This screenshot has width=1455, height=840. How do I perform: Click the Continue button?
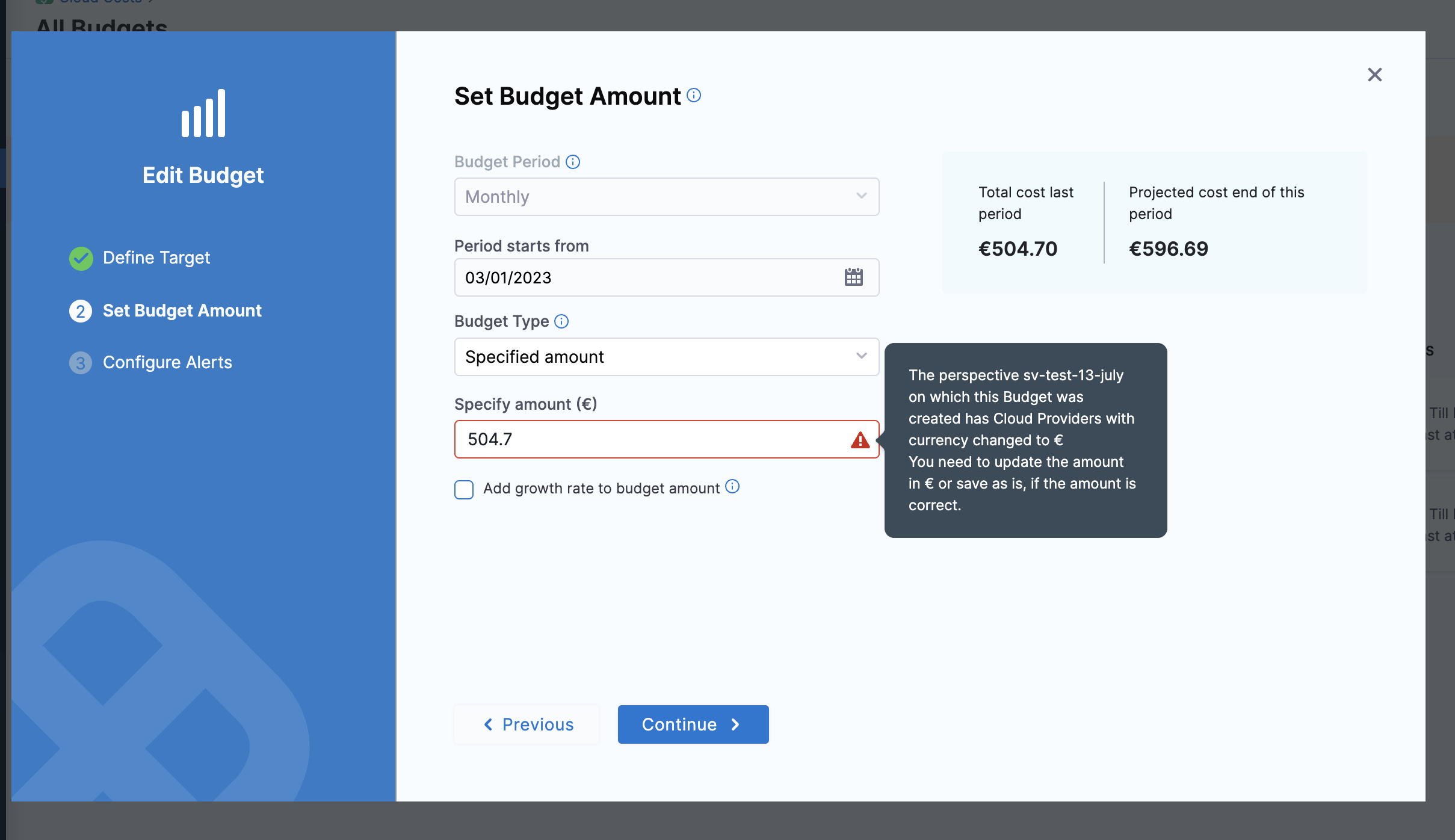693,724
